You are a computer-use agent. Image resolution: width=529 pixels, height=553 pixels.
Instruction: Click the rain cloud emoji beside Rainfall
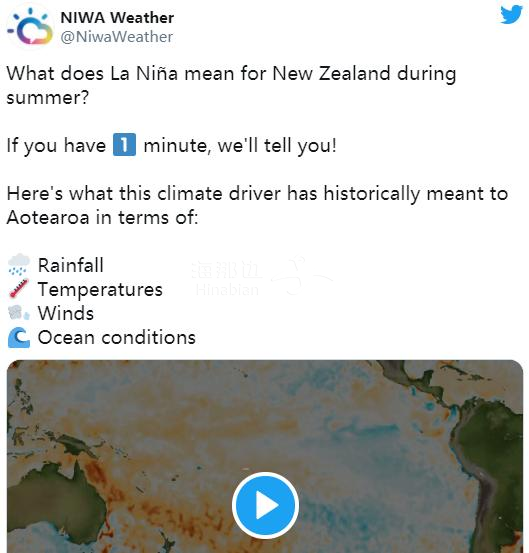click(x=19, y=265)
